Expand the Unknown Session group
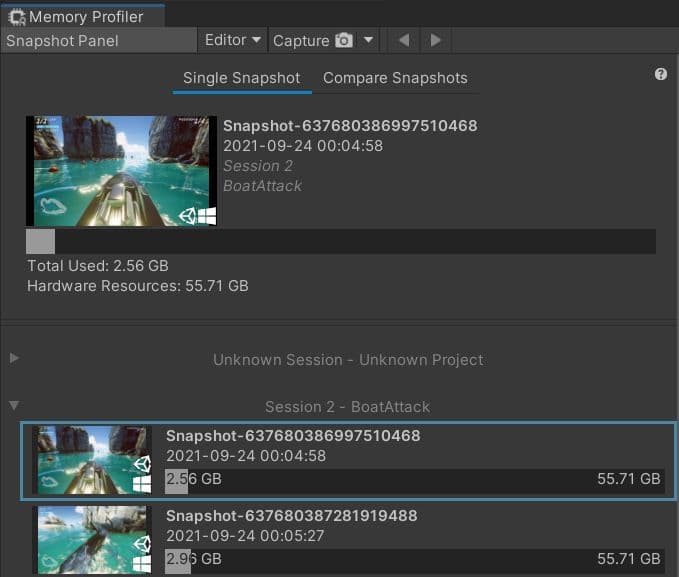The image size is (679, 577). click(x=14, y=358)
